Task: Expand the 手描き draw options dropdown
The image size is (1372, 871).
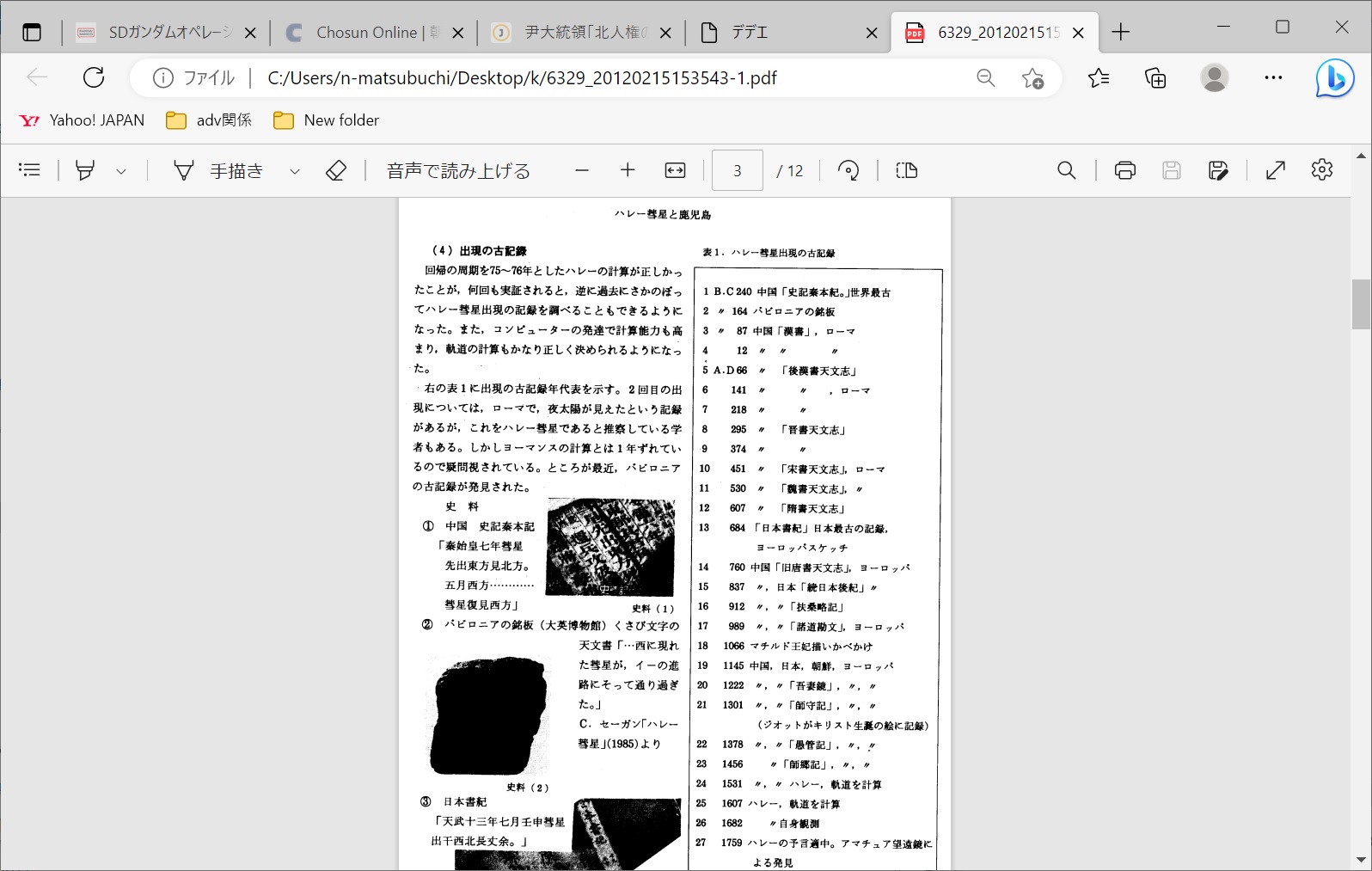Action: pos(294,171)
